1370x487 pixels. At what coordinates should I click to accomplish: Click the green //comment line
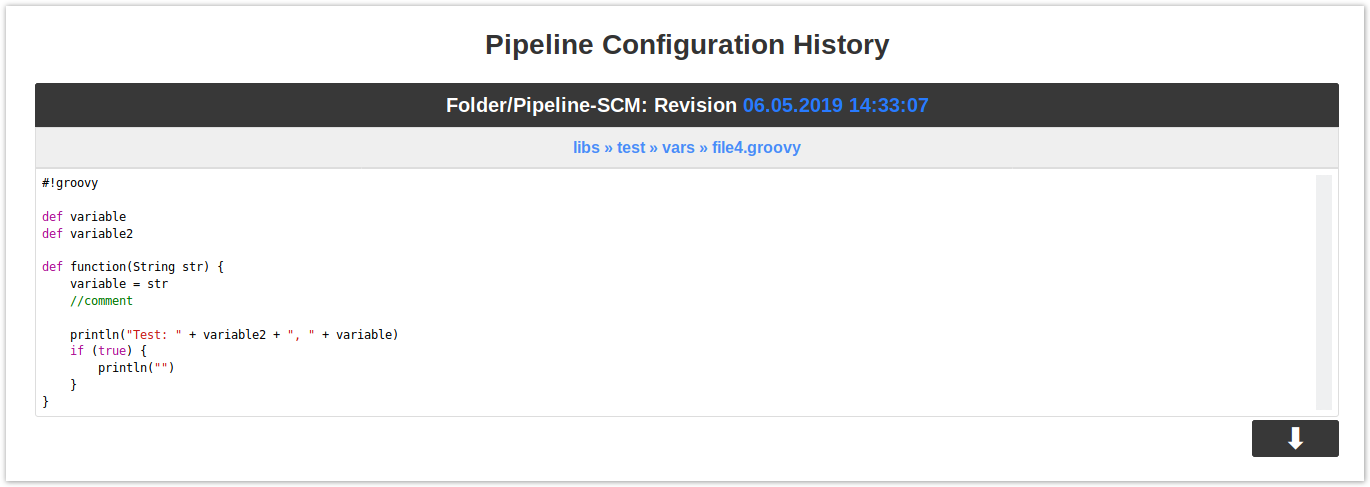coord(101,301)
